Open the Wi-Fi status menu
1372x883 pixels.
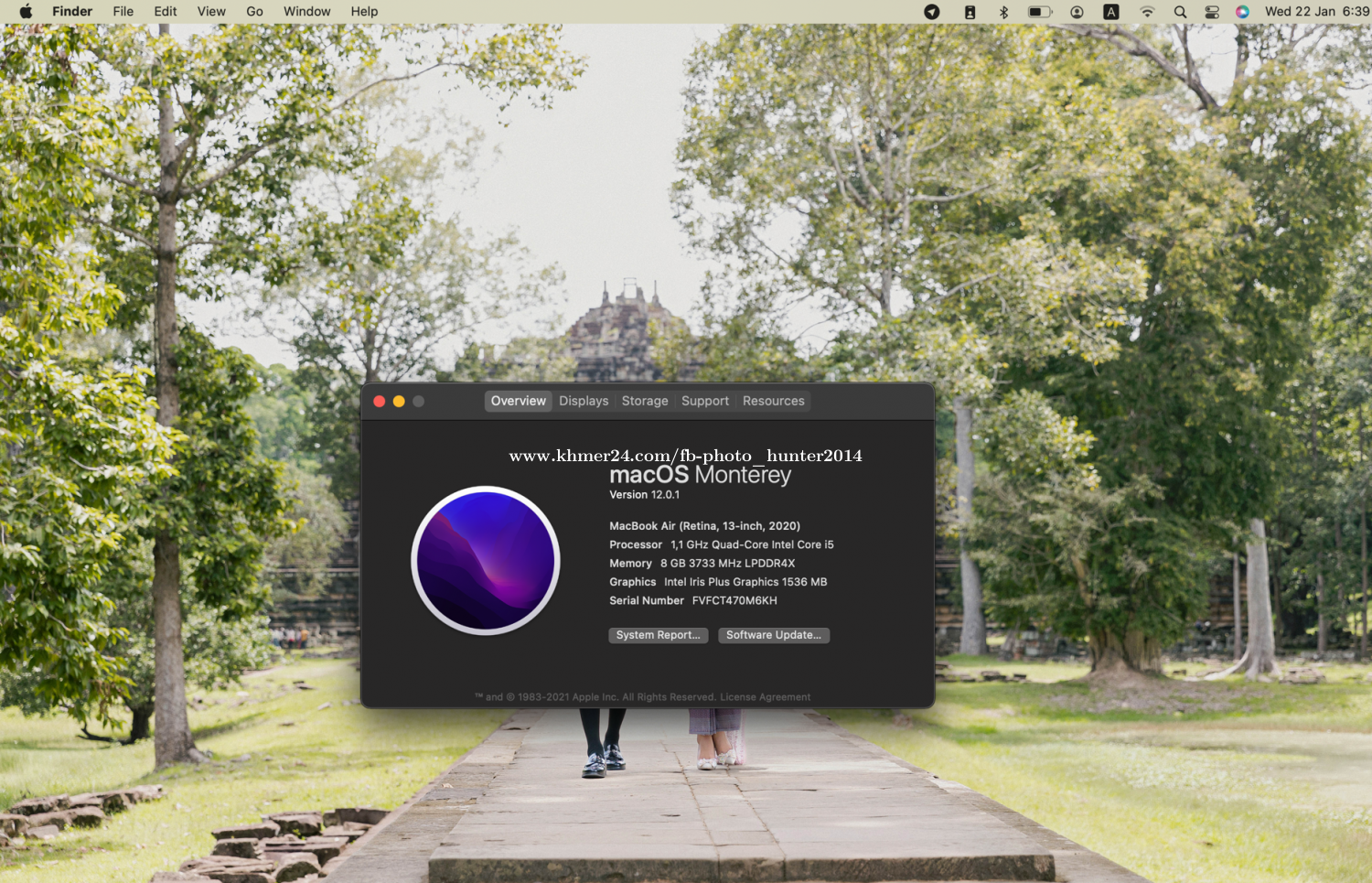click(1147, 12)
